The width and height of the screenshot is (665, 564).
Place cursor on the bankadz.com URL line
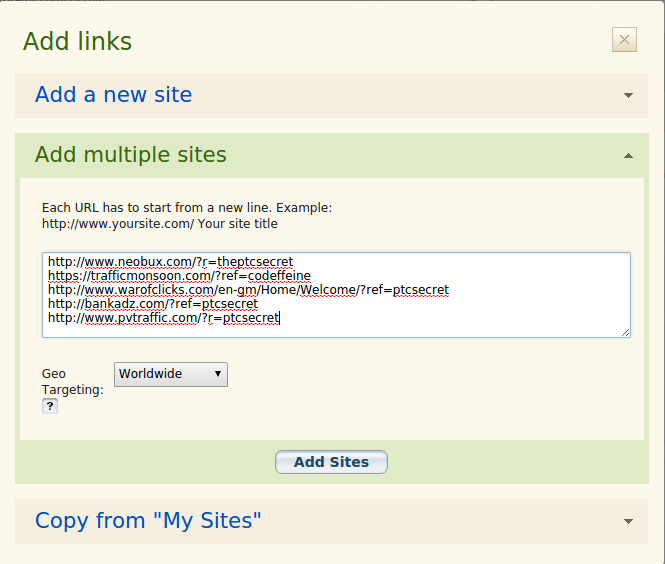153,304
